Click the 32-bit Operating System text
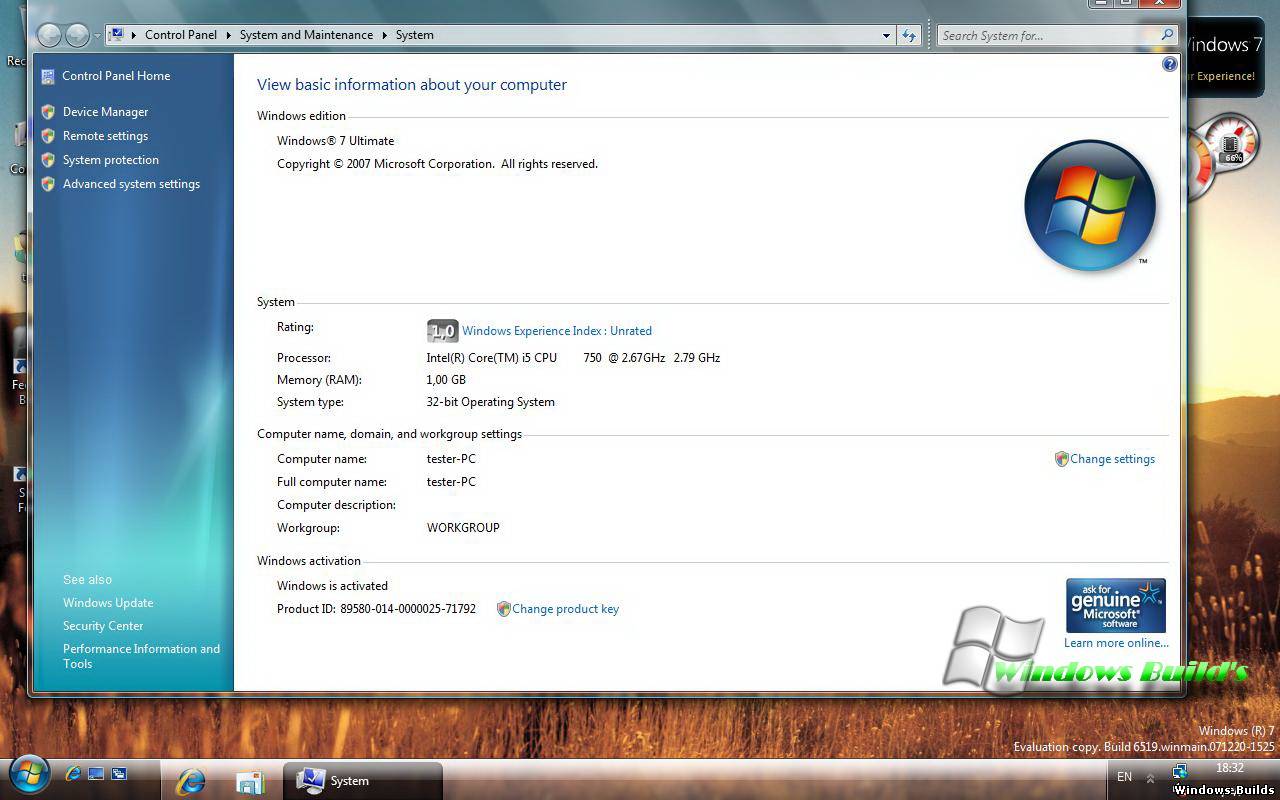 (x=490, y=402)
